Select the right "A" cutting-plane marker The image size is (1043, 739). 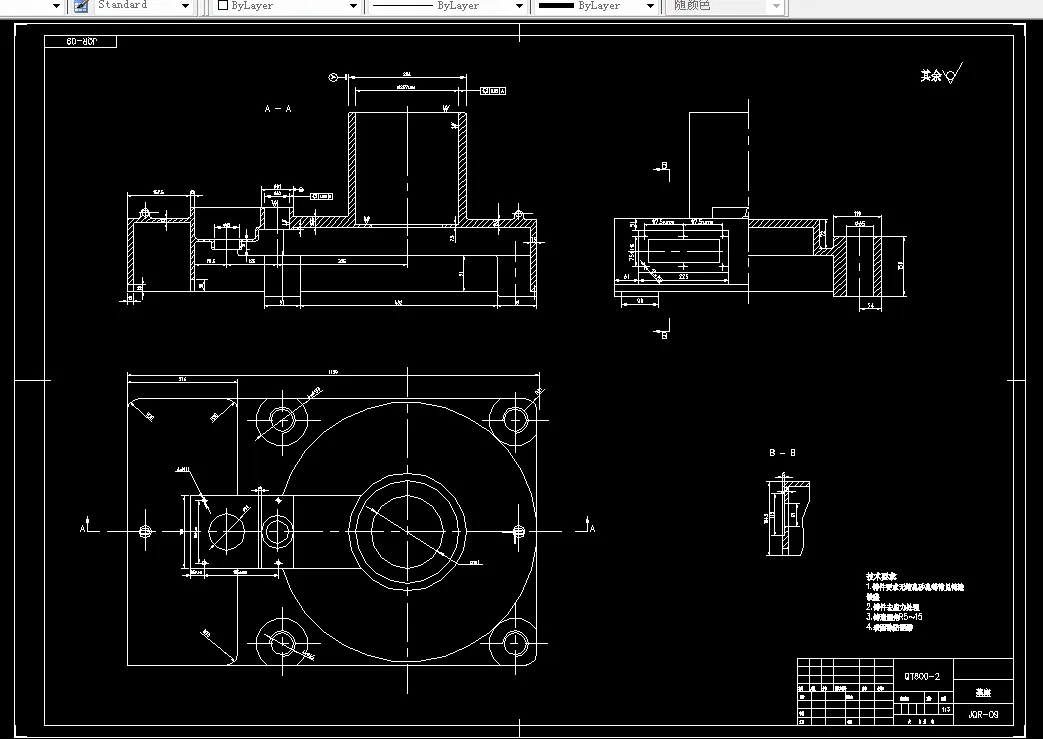coord(592,529)
